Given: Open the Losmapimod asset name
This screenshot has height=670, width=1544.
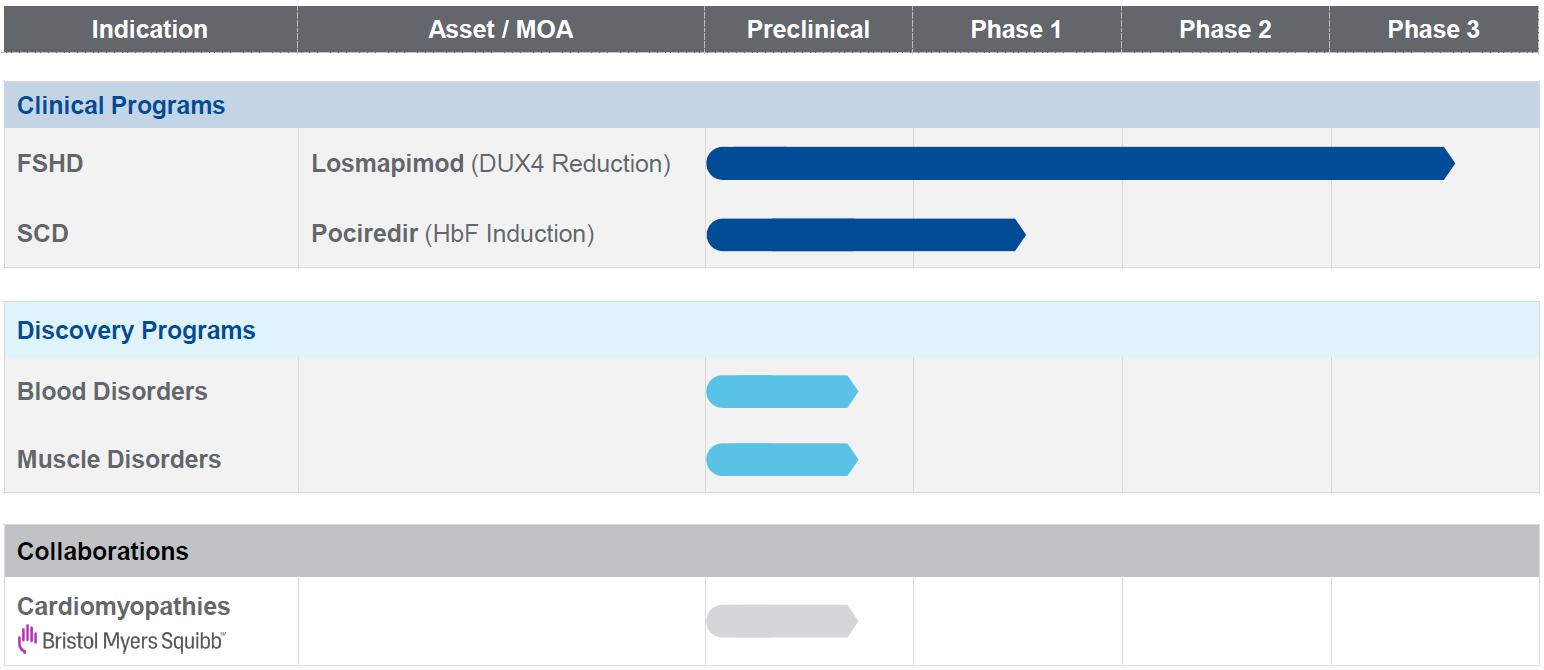Looking at the screenshot, I should [388, 164].
